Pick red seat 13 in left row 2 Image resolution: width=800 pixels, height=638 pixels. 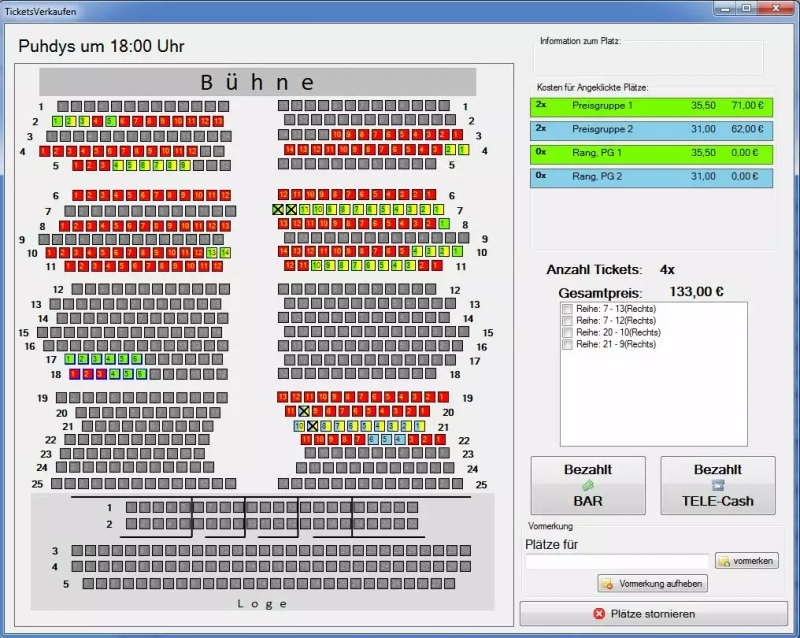[x=218, y=121]
